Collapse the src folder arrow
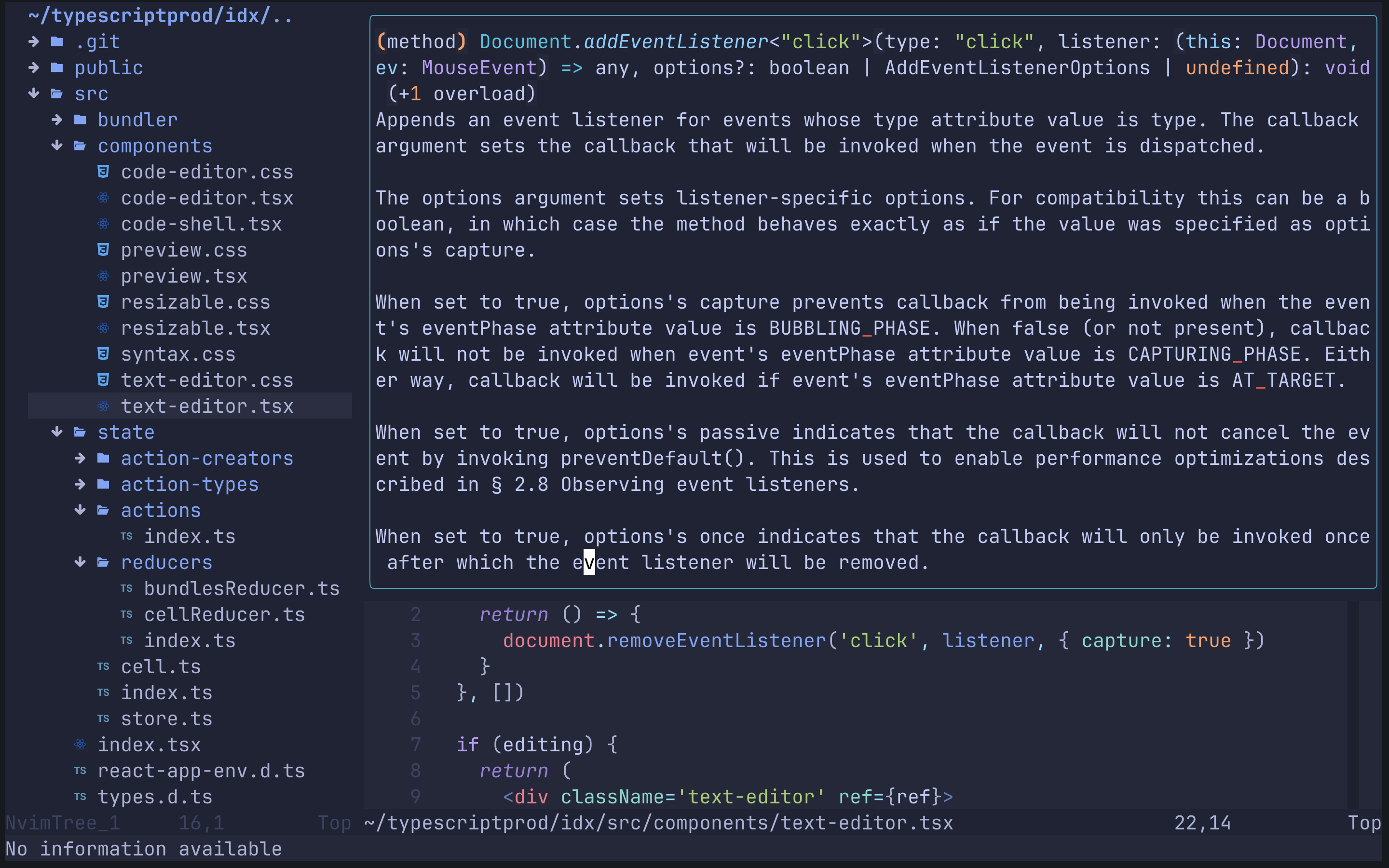The height and width of the screenshot is (868, 1389). pos(34,94)
